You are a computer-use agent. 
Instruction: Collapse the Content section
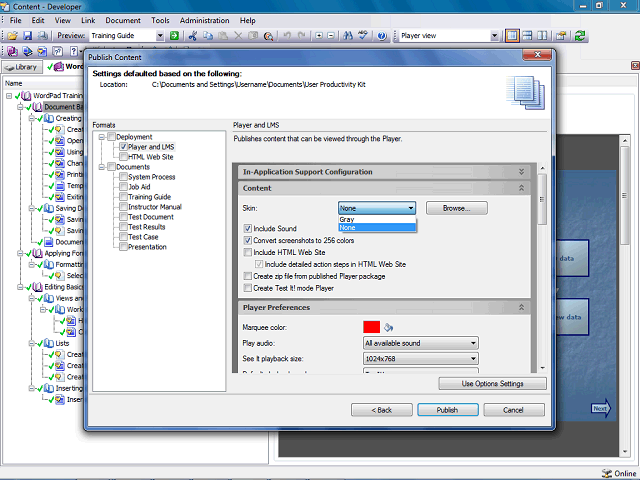click(521, 188)
